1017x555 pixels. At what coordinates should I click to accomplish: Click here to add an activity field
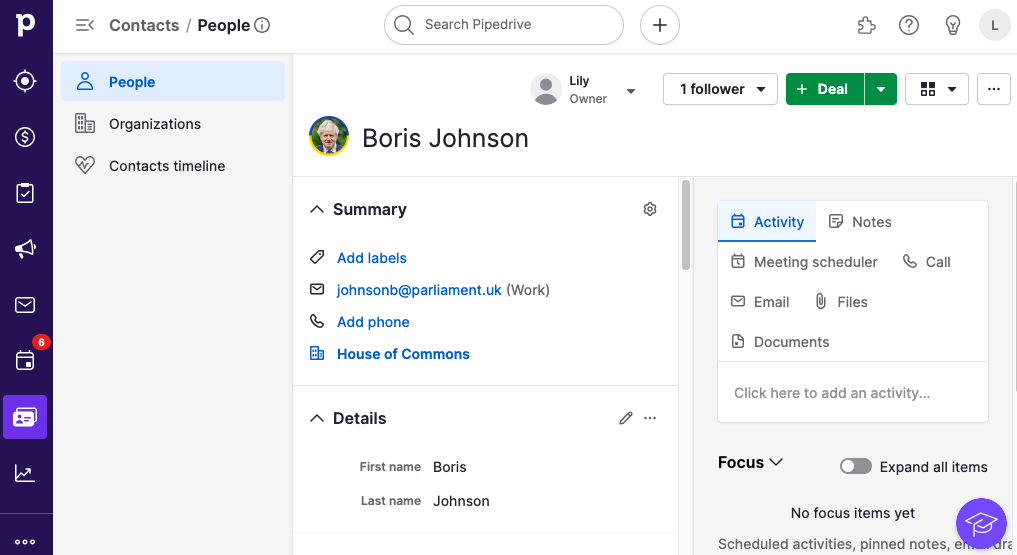click(x=853, y=393)
